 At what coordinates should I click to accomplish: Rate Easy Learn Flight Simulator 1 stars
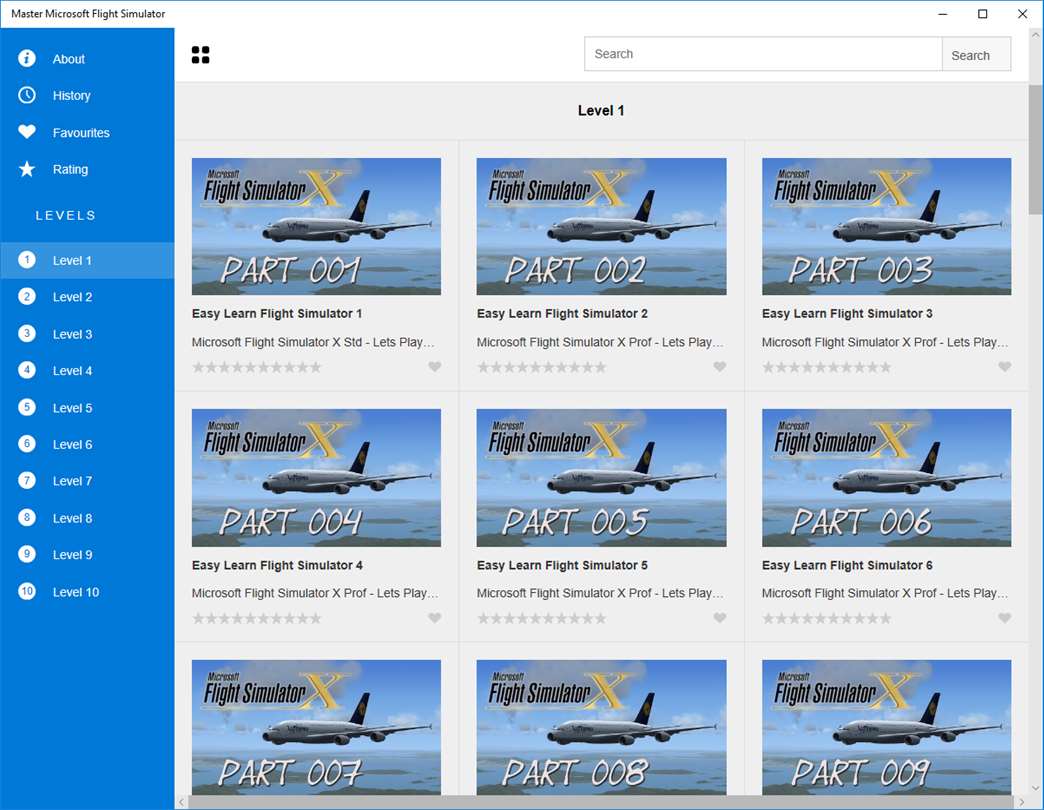coord(257,367)
